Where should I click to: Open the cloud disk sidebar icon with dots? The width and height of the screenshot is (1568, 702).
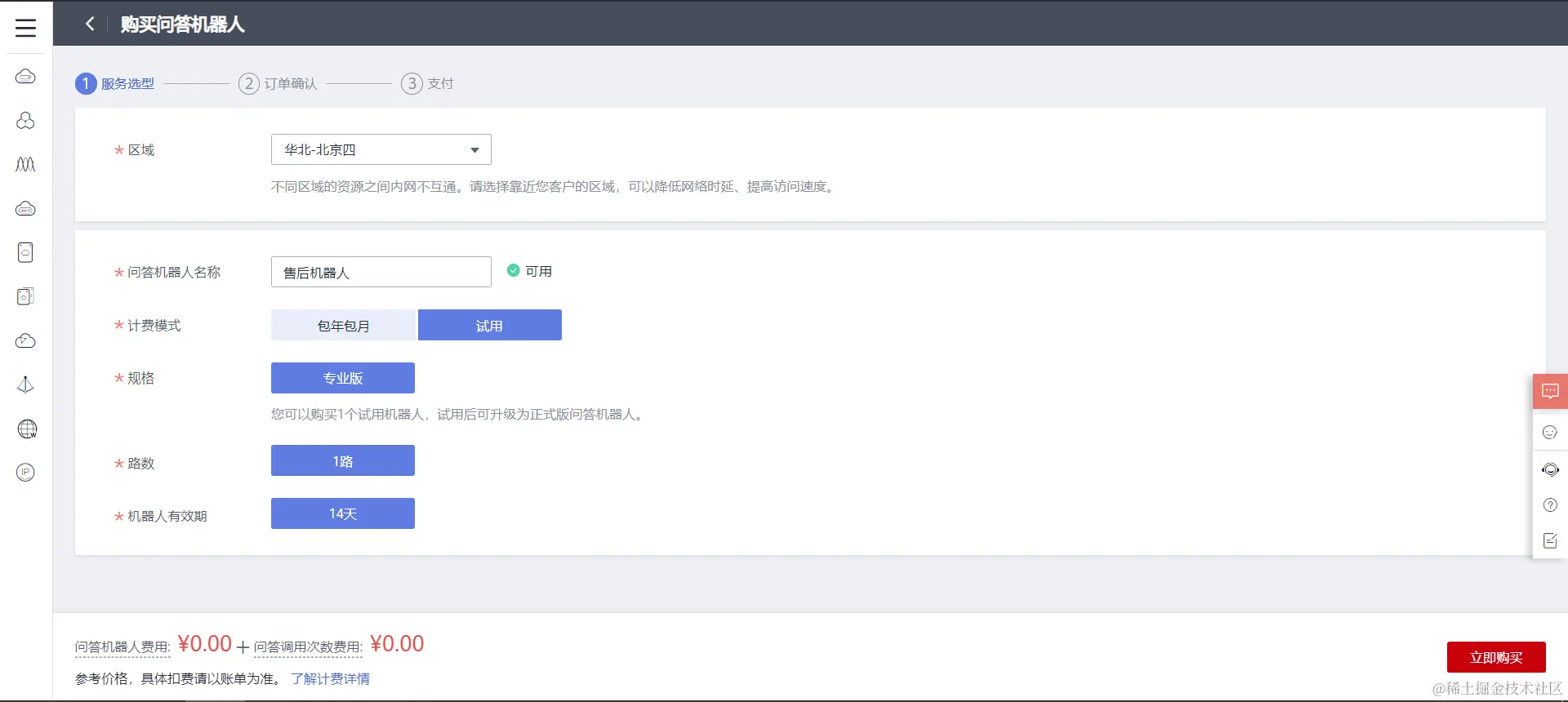pos(25,209)
